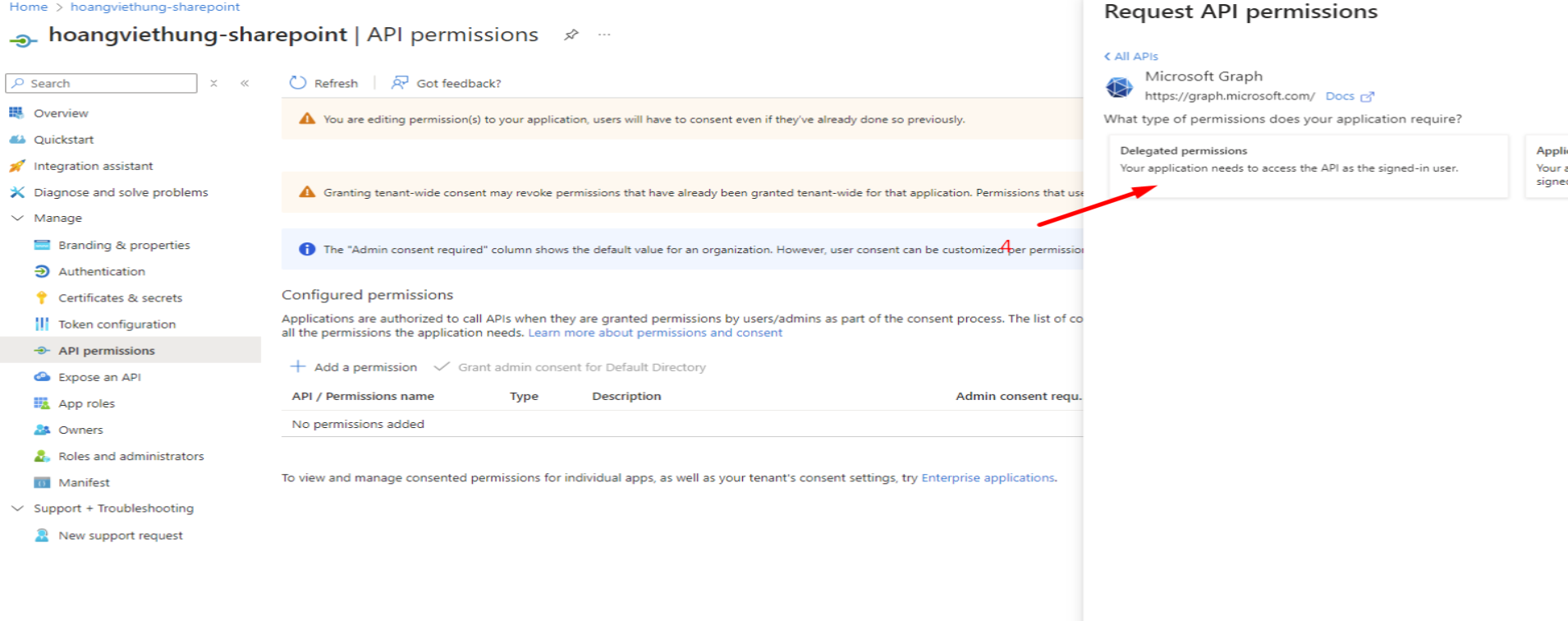1568x621 pixels.
Task: Collapse the Manage section chevron
Action: [17, 218]
